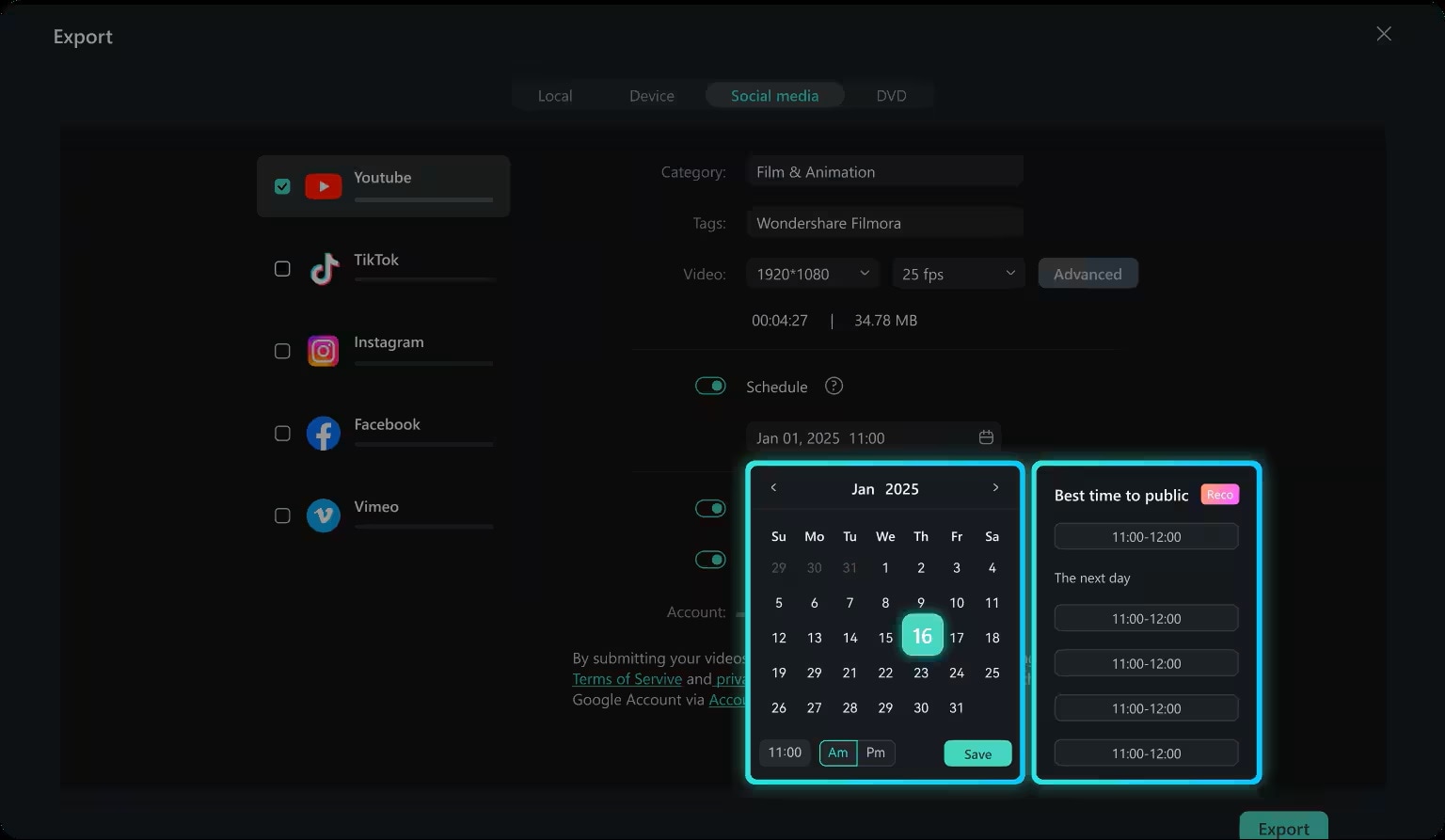Switch to the Local tab
Image resolution: width=1445 pixels, height=840 pixels.
pos(555,95)
